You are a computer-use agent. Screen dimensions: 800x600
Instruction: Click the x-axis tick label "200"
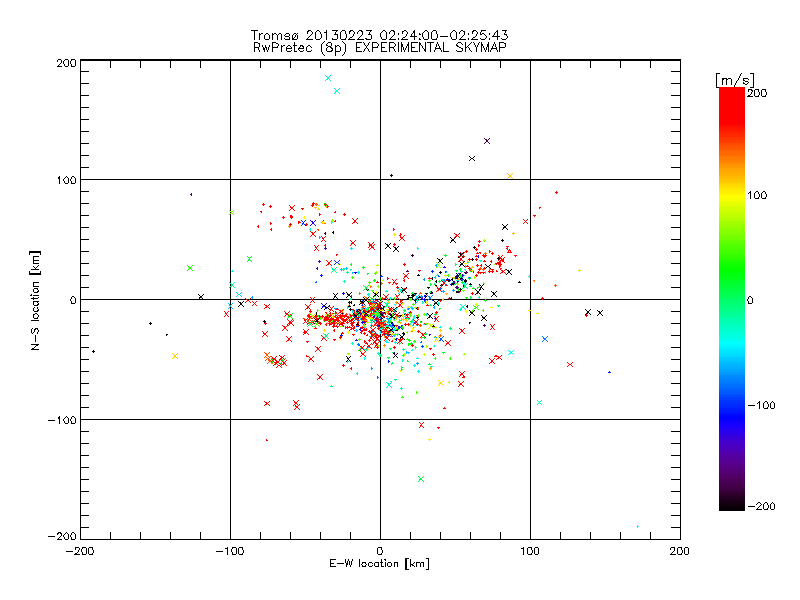[x=680, y=551]
